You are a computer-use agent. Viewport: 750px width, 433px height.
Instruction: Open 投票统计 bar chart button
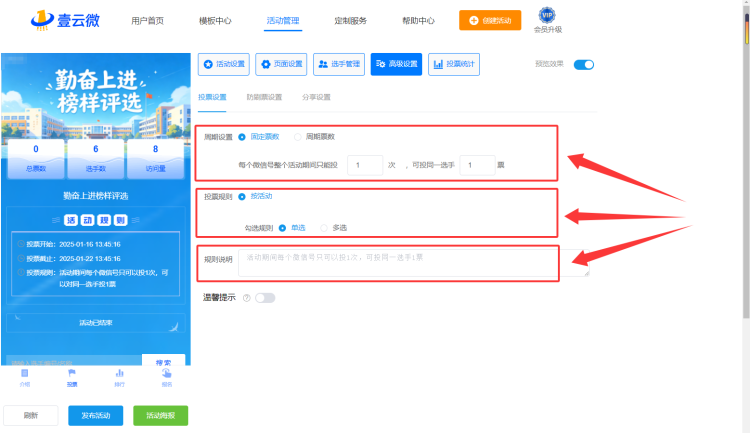pos(454,64)
